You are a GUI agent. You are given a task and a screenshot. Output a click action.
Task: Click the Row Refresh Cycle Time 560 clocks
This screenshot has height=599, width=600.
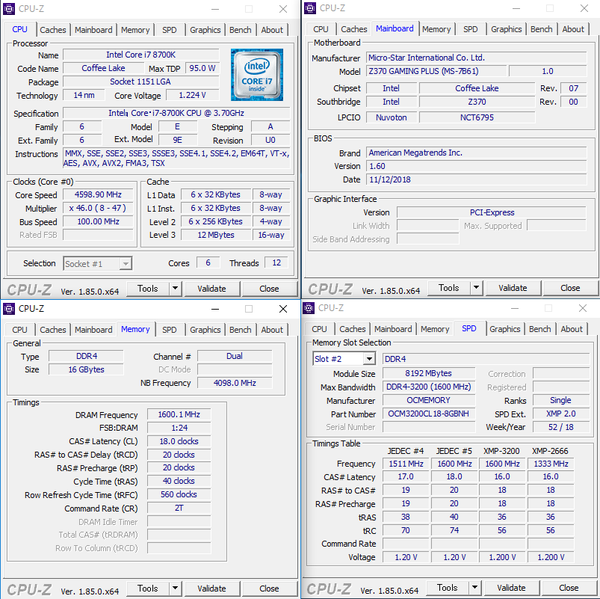179,495
